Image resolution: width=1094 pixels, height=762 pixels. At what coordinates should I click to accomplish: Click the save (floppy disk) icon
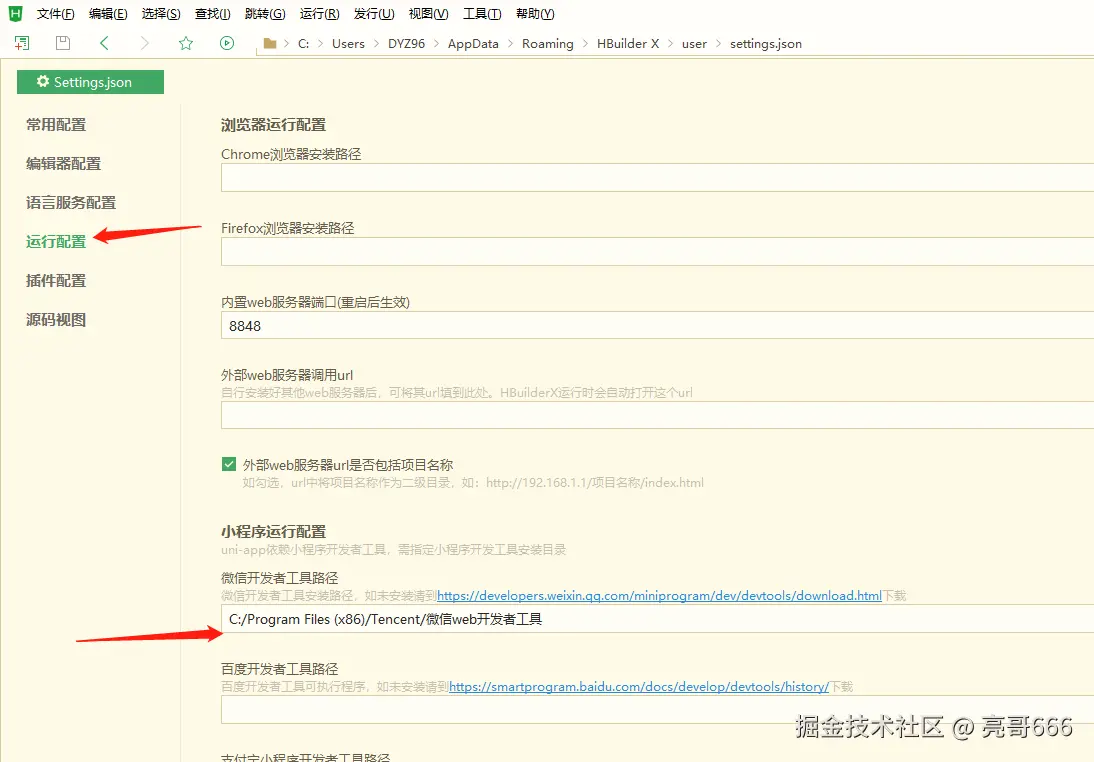pyautogui.click(x=62, y=43)
